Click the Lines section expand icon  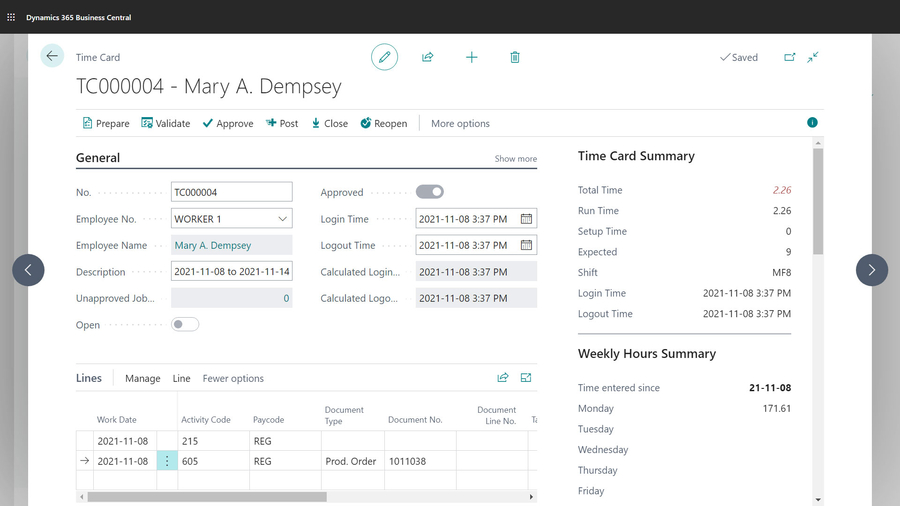526,378
